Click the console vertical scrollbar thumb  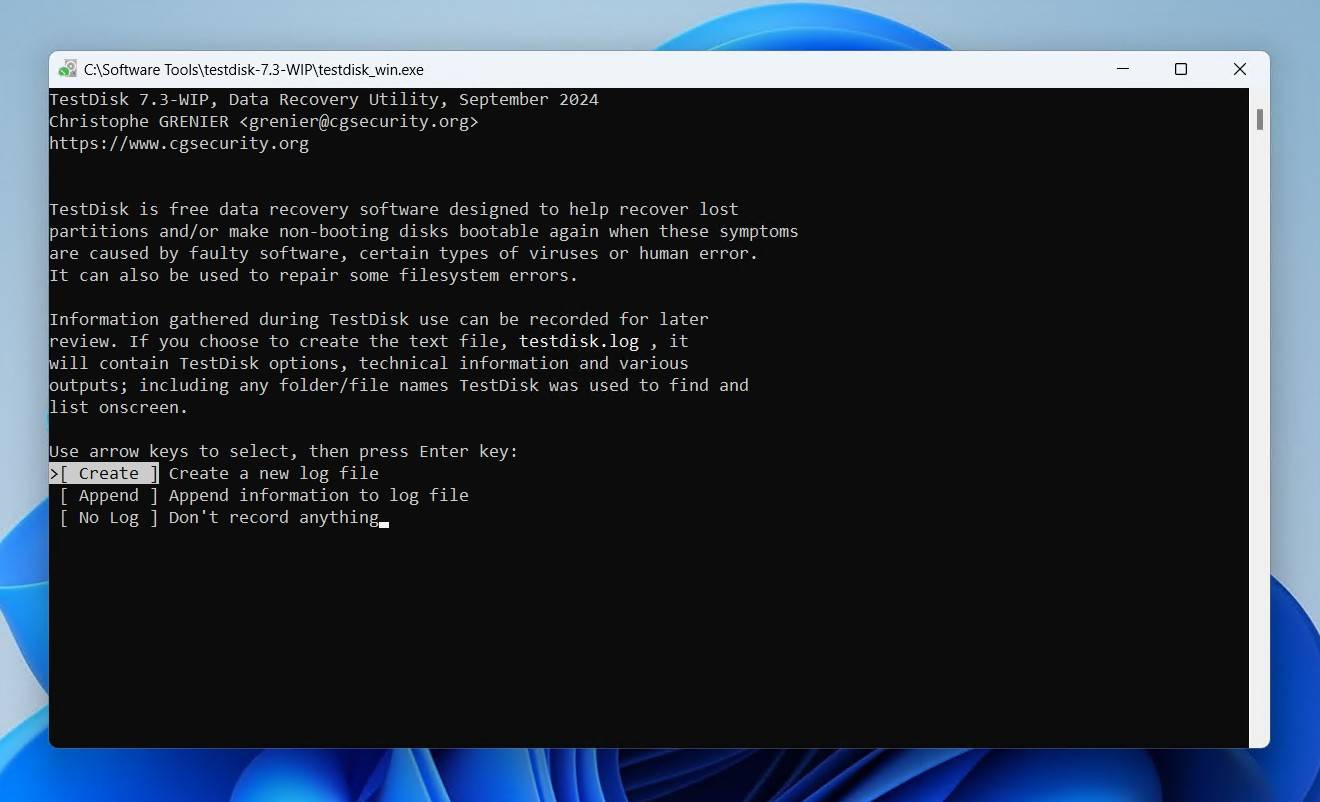coord(1259,119)
